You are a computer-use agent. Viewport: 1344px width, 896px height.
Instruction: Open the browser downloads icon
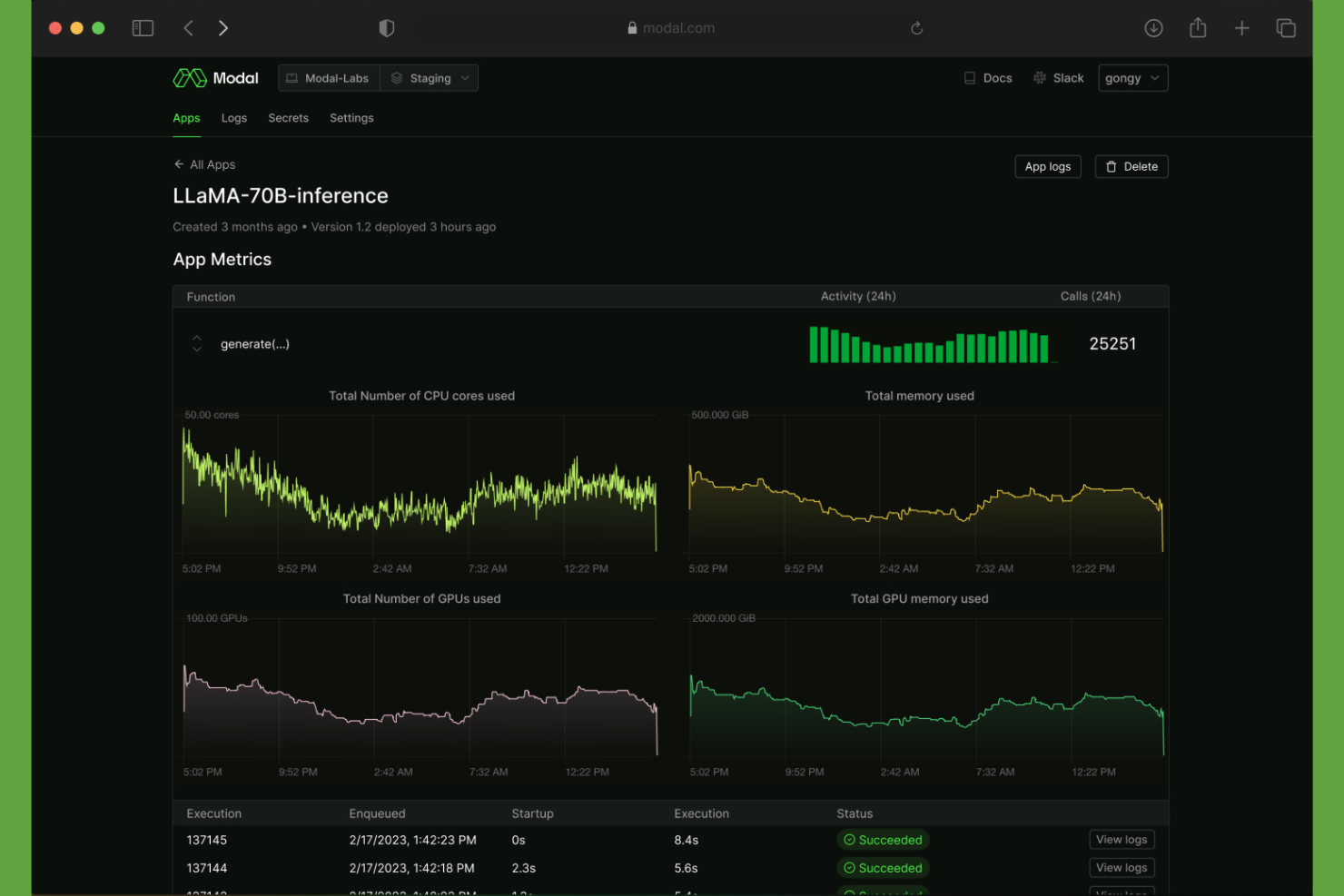[x=1153, y=28]
